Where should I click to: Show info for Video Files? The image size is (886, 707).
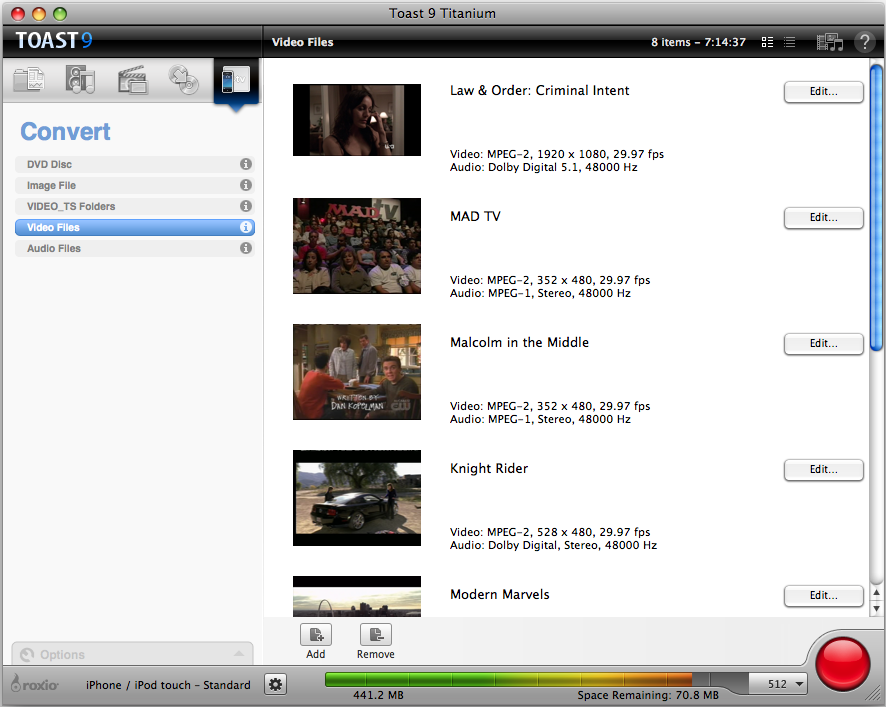[246, 227]
